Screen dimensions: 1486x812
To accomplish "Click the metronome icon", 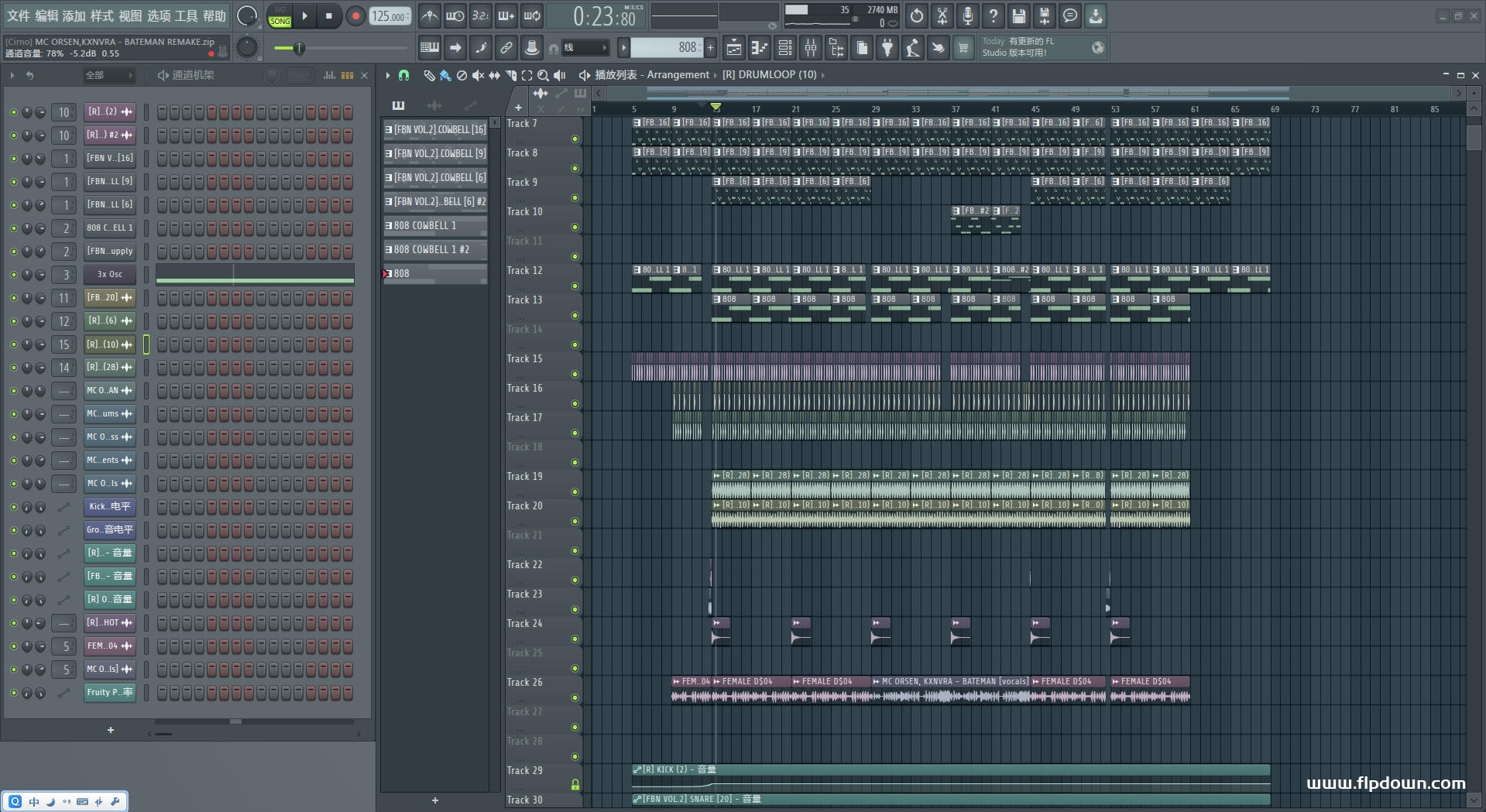I will [x=430, y=15].
